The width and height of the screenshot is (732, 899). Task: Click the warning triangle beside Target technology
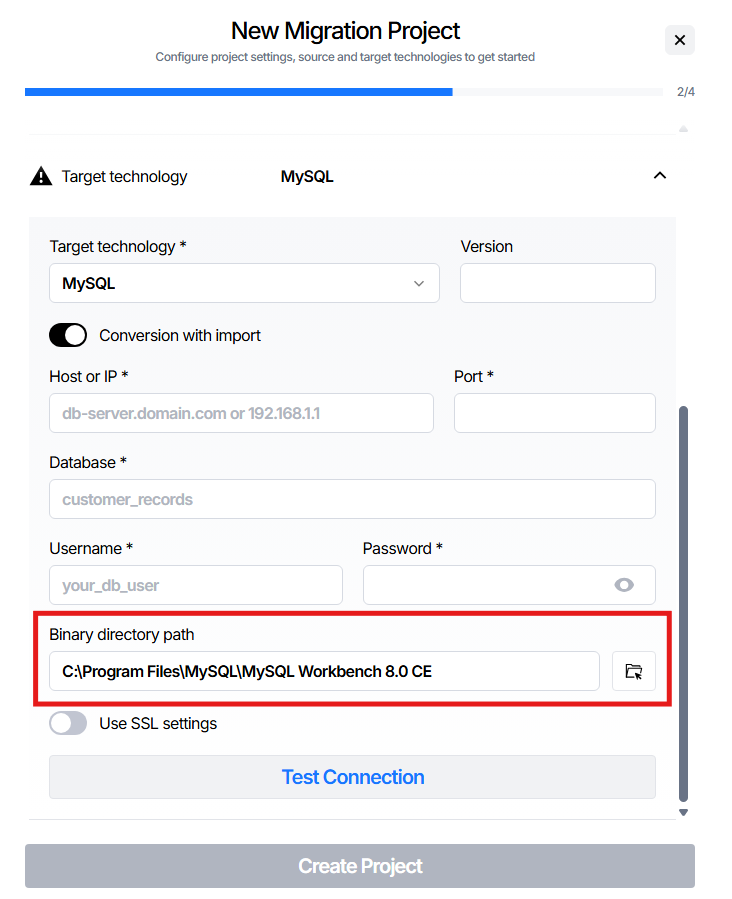tap(41, 177)
